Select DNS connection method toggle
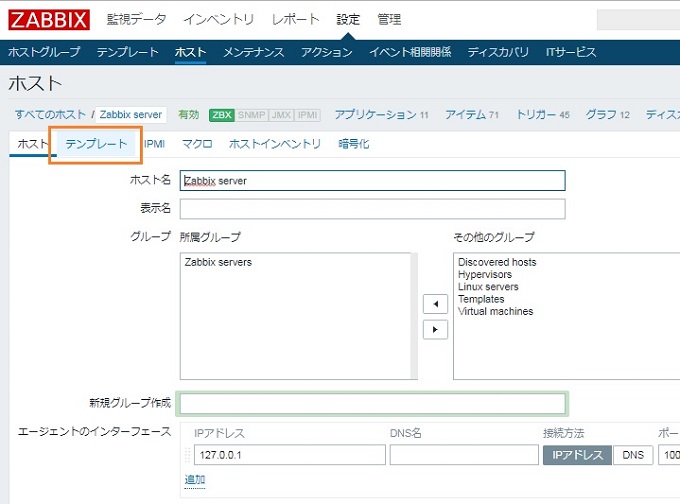Viewport: 680px width, 504px height. 633,455
